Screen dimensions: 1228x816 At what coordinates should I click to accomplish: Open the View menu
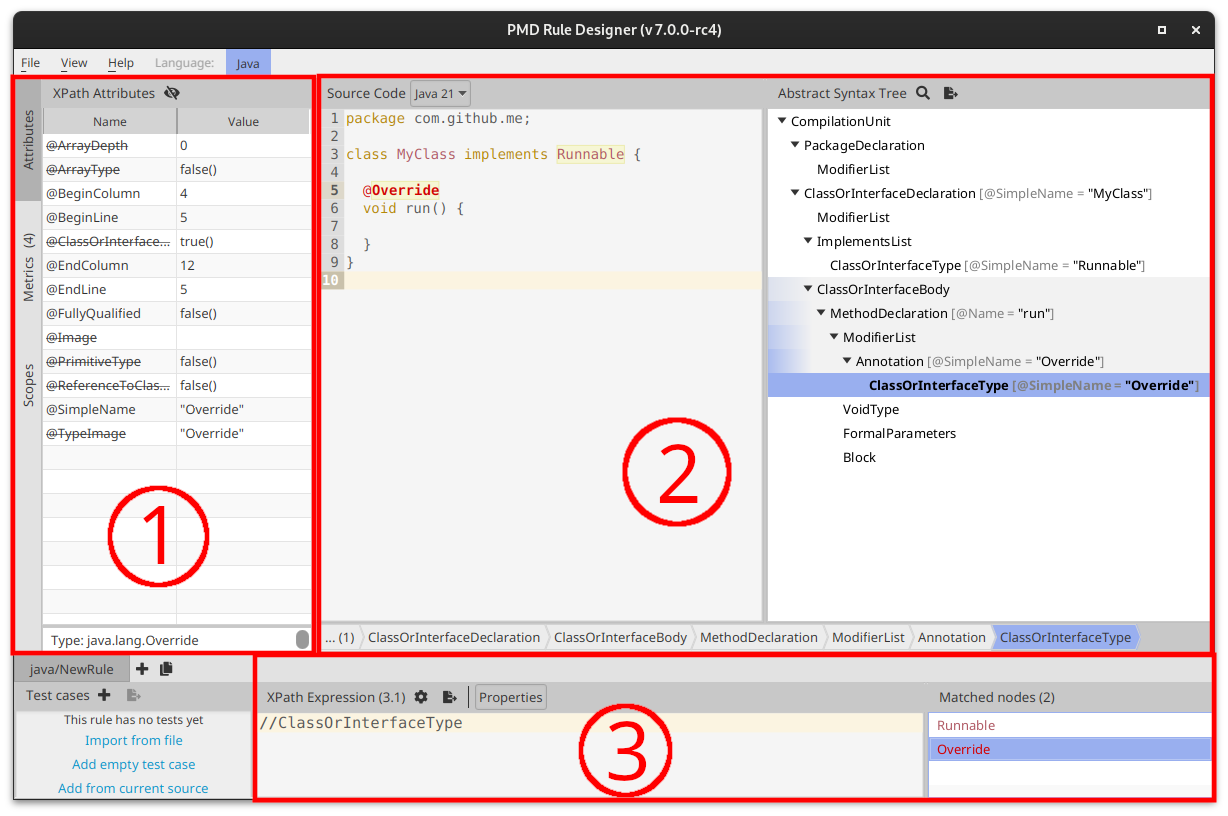(74, 63)
